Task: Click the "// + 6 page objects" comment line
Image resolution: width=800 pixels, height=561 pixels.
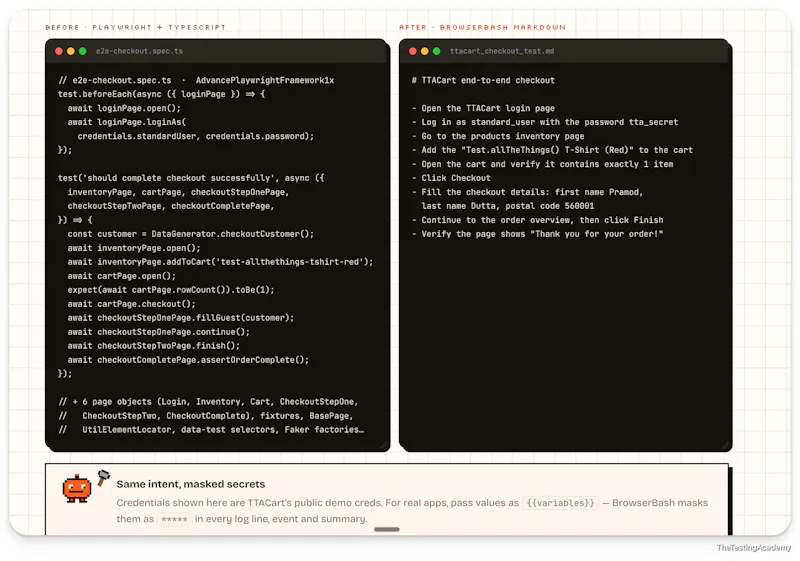Action: (209, 402)
